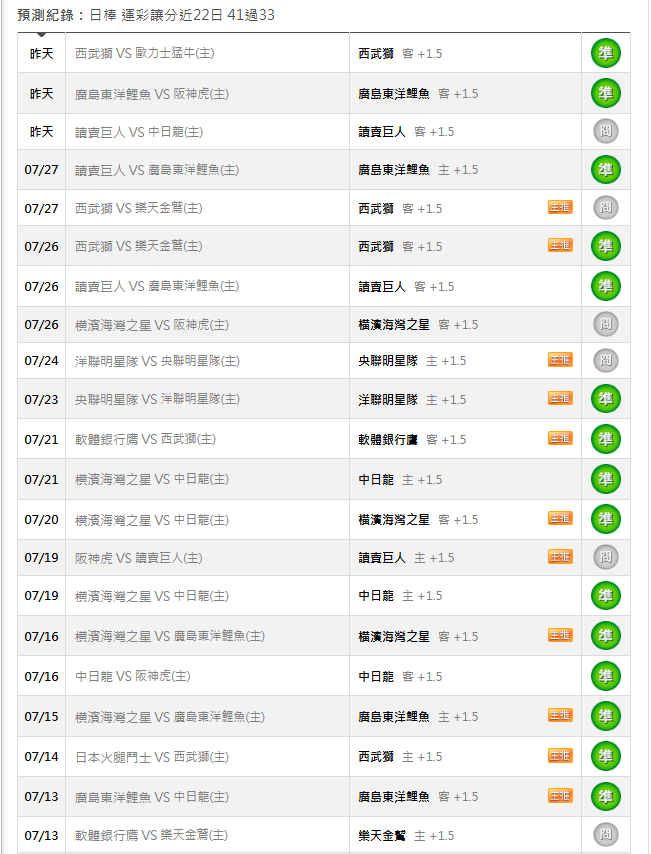Click gray icon for 07/26 橫濱海灣之星 VS 阪神虎
Viewport: 651px width, 854px height.
pos(606,324)
